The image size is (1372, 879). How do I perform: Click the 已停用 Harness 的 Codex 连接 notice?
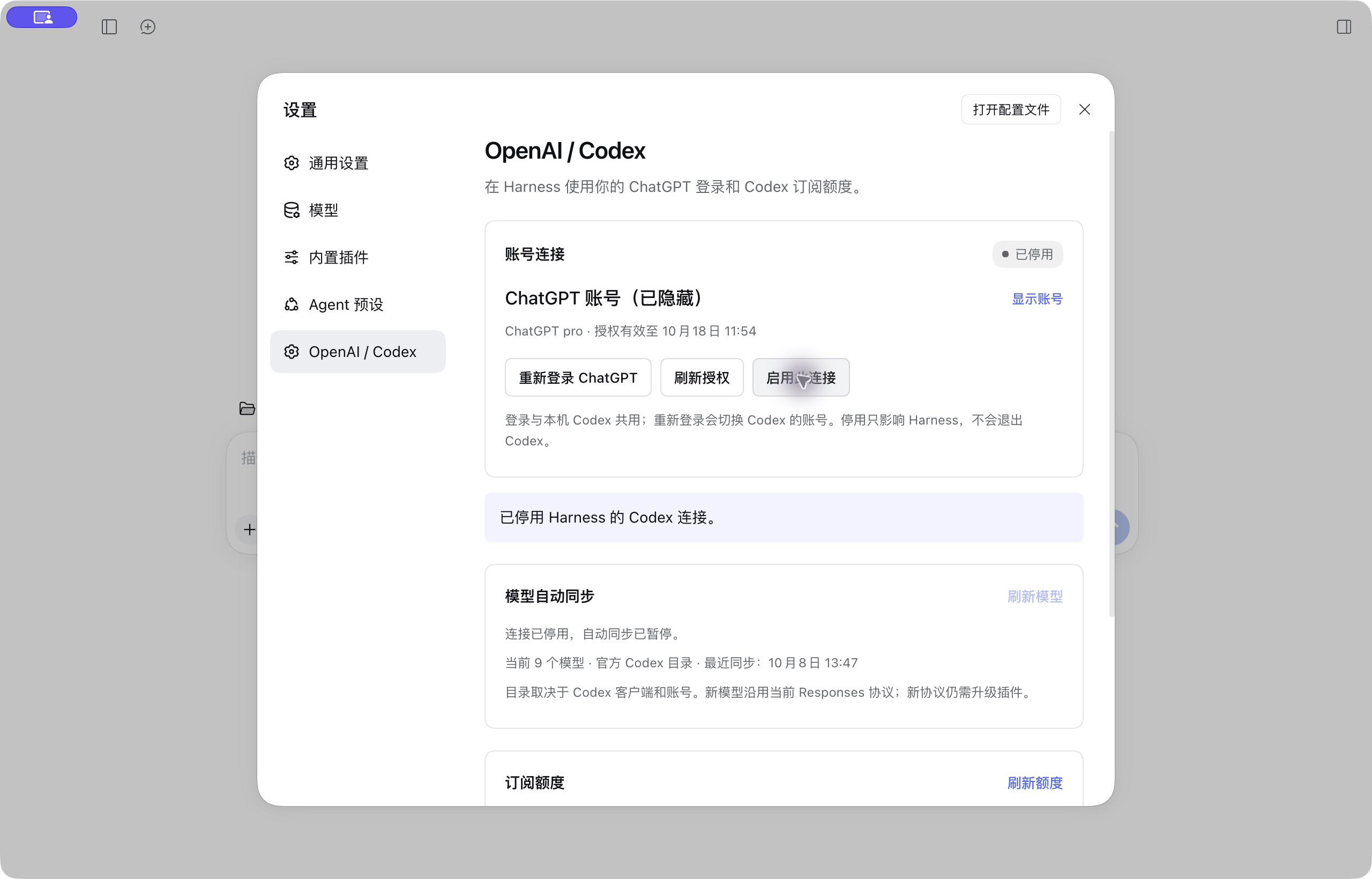(x=784, y=517)
